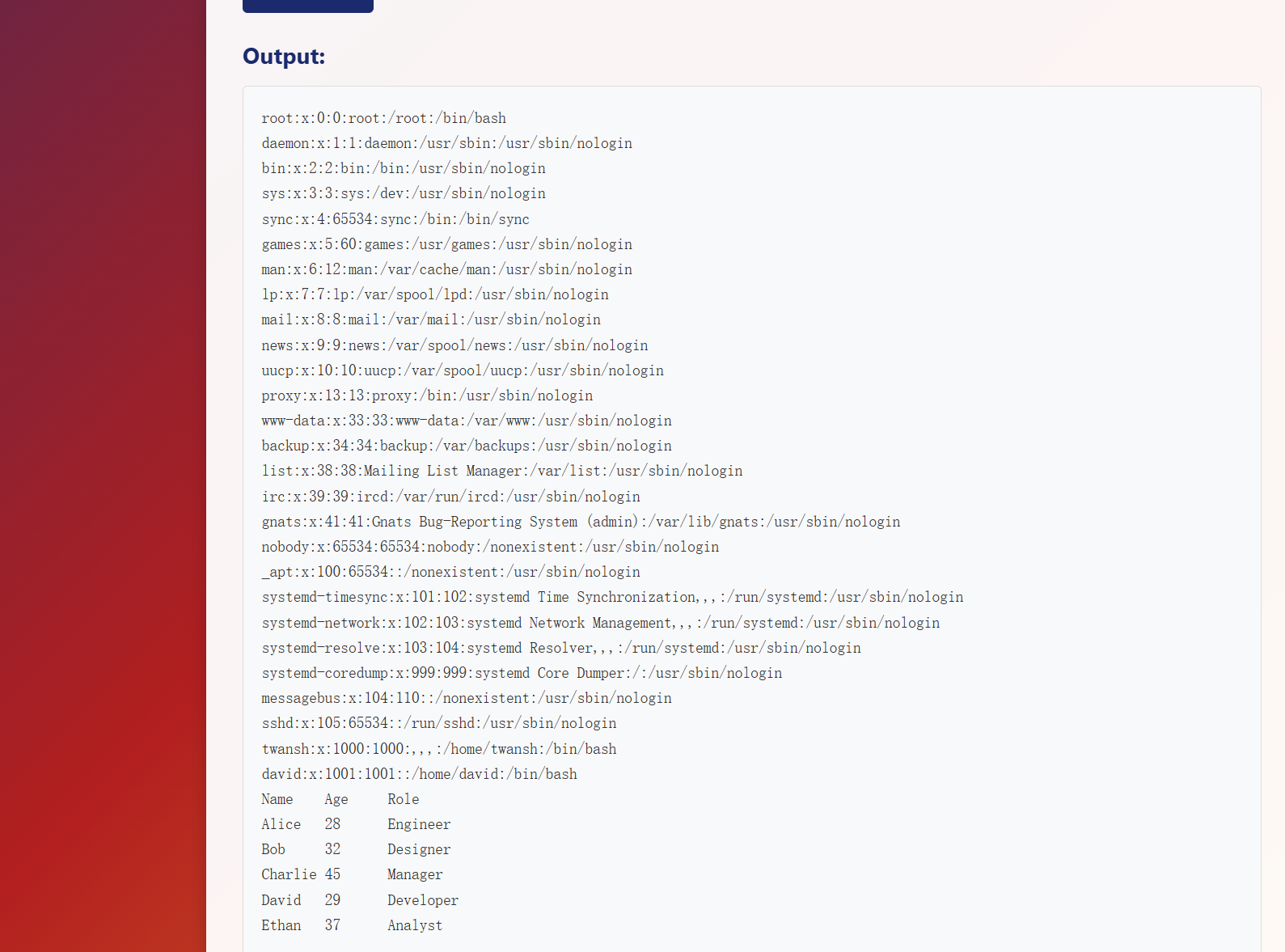Click the backup:x:34:34 line

(x=467, y=446)
